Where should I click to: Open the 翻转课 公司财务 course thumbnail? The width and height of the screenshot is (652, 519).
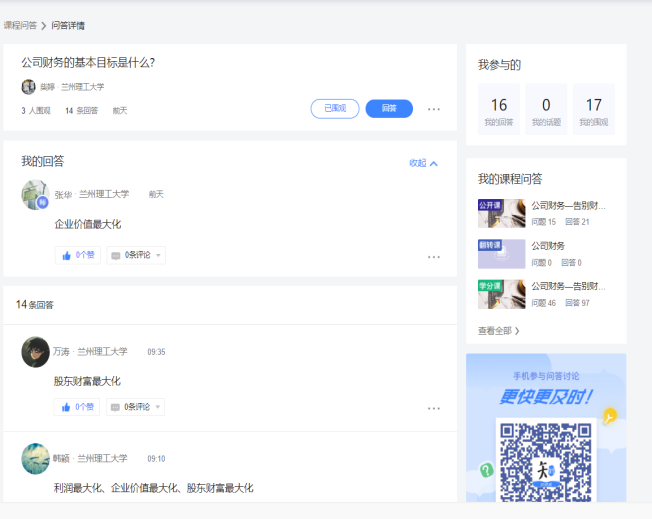point(501,253)
